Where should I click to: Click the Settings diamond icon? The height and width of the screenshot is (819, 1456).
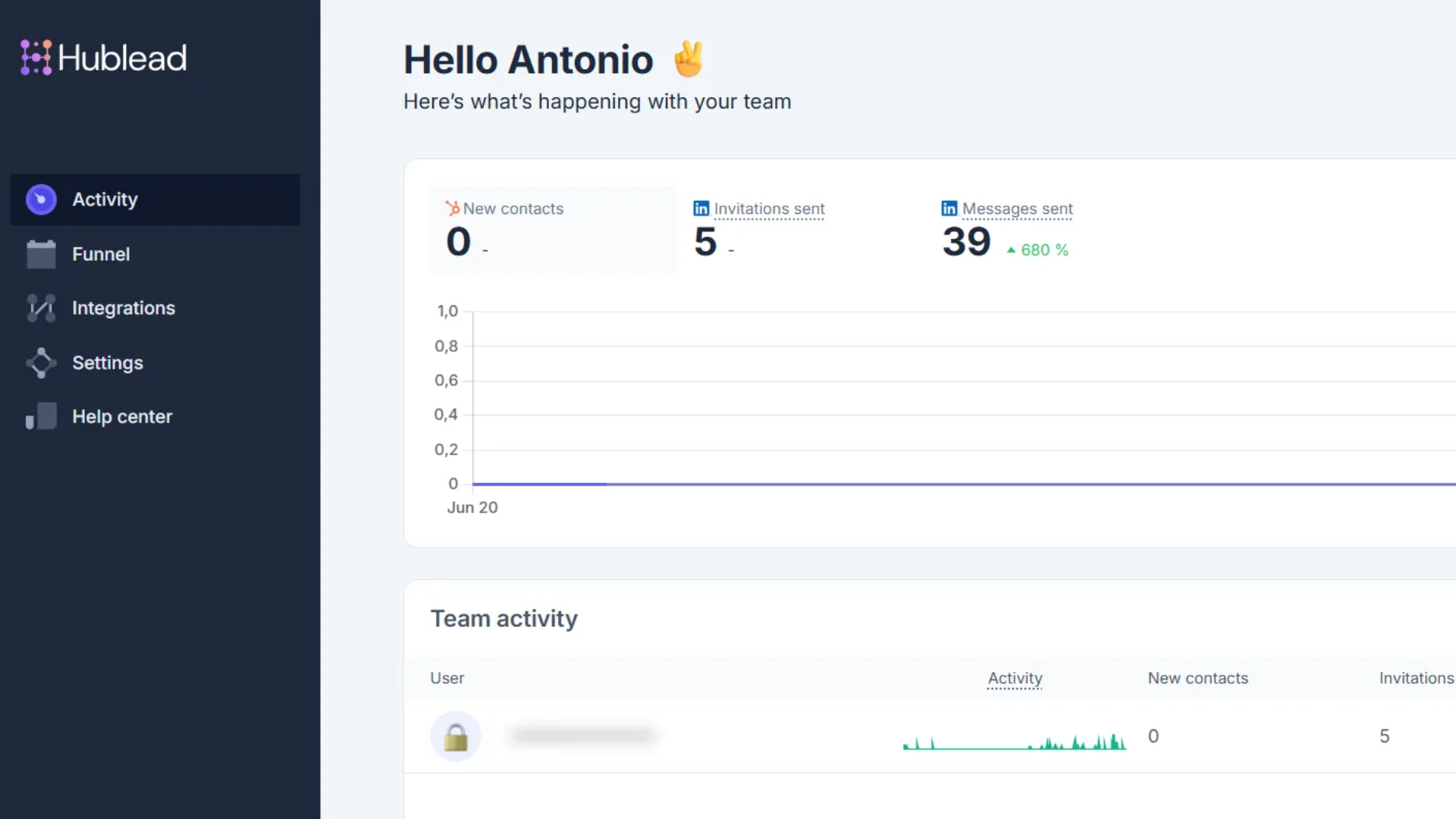[41, 362]
